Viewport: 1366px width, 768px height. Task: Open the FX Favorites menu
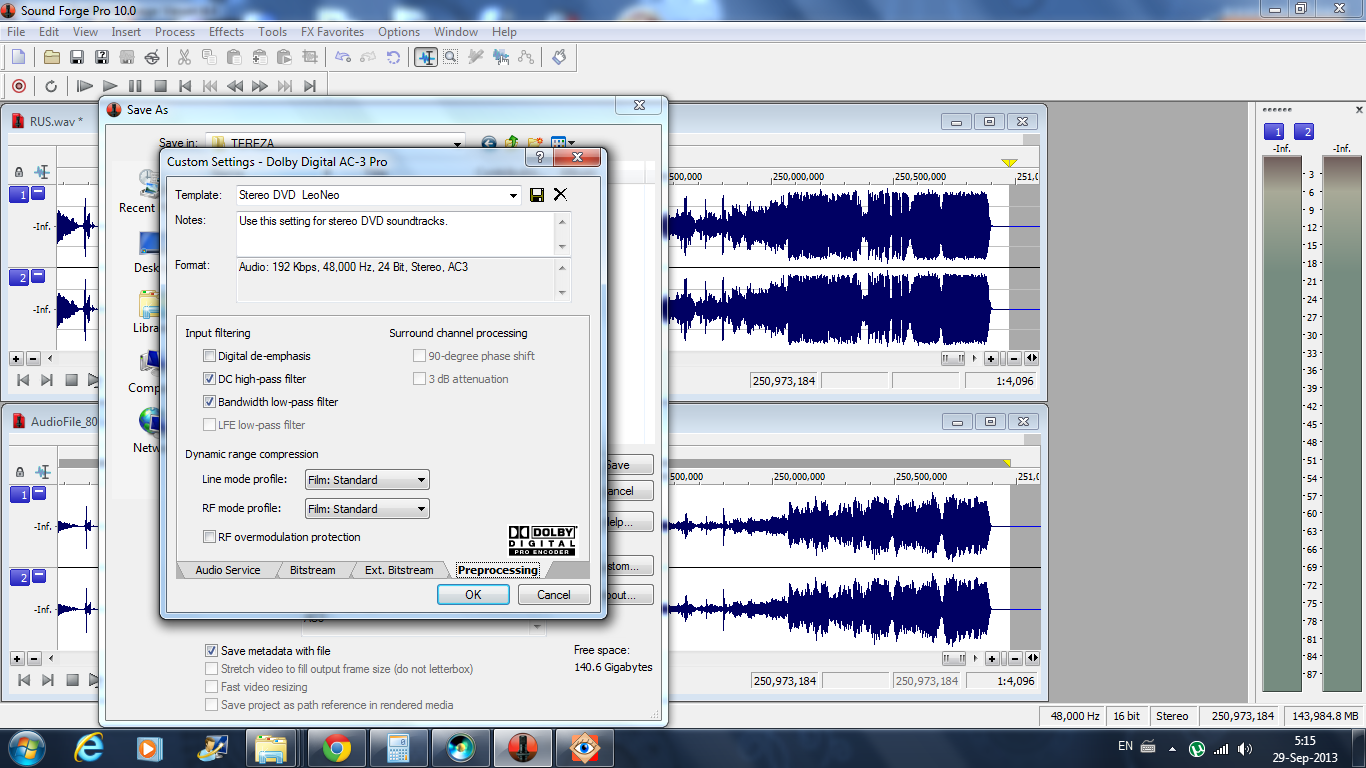[x=332, y=32]
